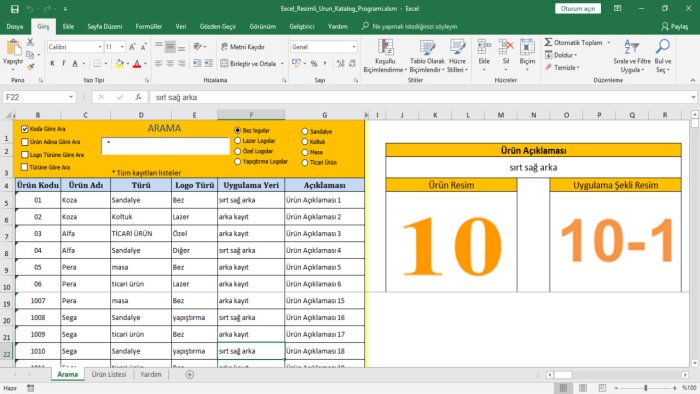Uncheck the Koda Göre Ara checkbox
700x394 pixels.
25,129
